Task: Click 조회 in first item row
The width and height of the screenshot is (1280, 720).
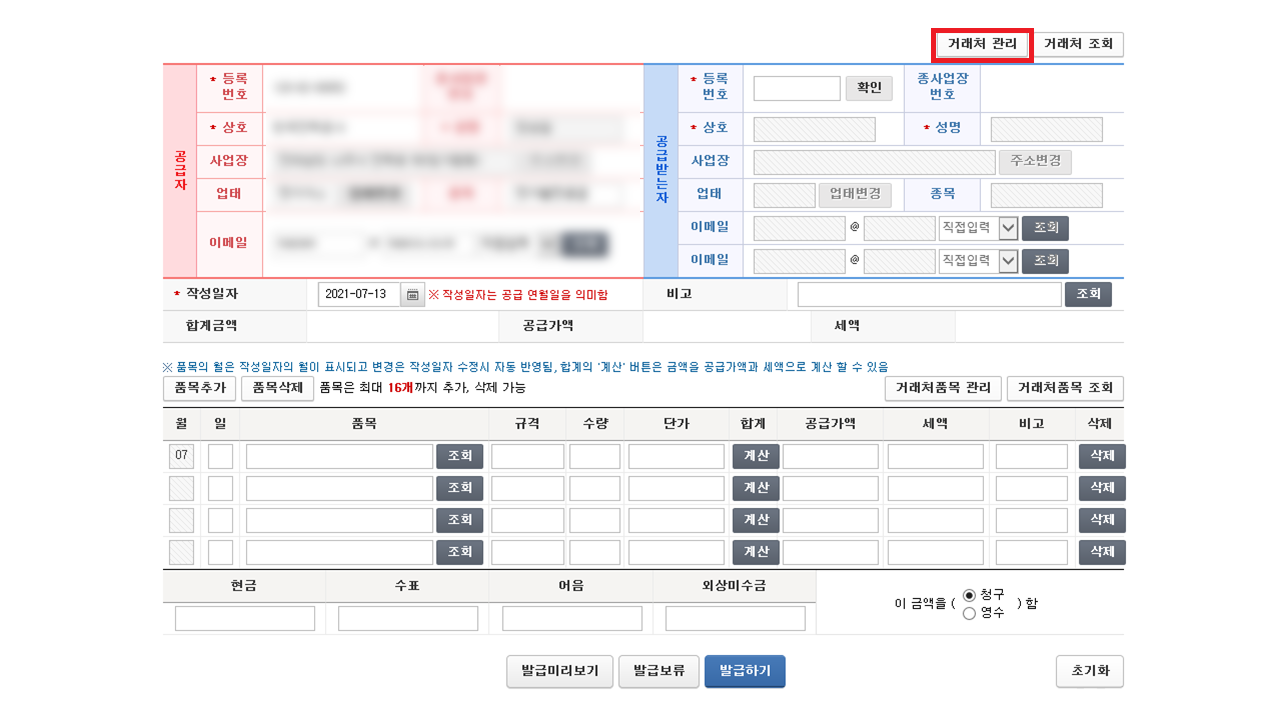Action: click(x=460, y=456)
